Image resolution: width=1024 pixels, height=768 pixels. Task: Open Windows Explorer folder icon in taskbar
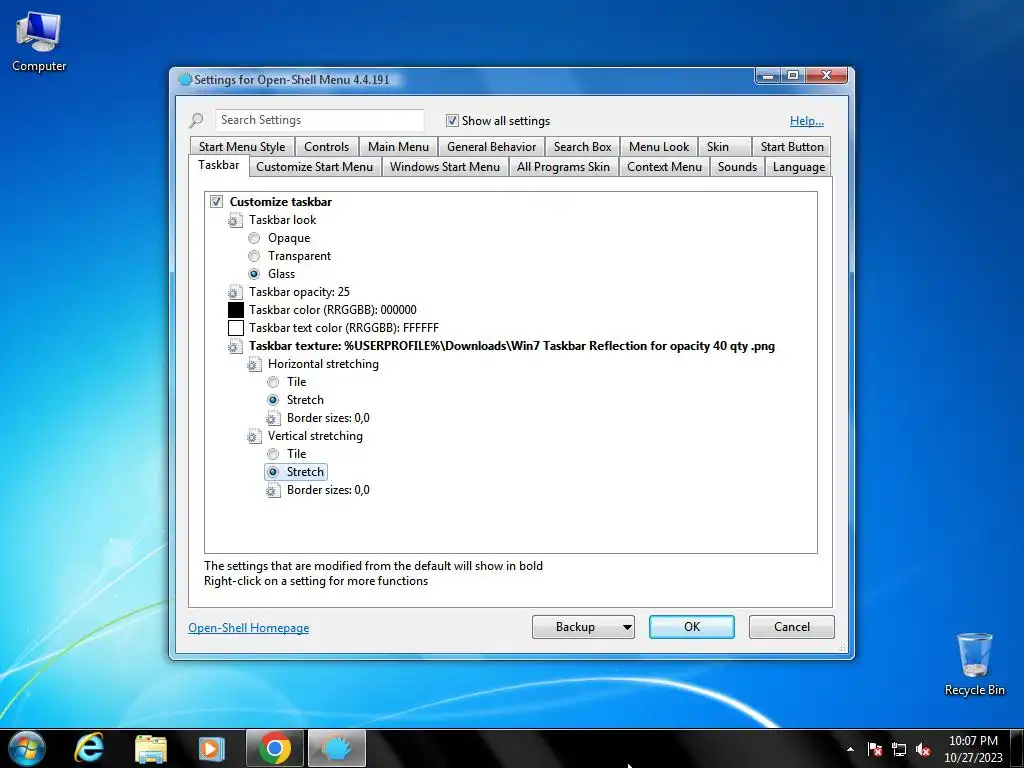pos(151,749)
